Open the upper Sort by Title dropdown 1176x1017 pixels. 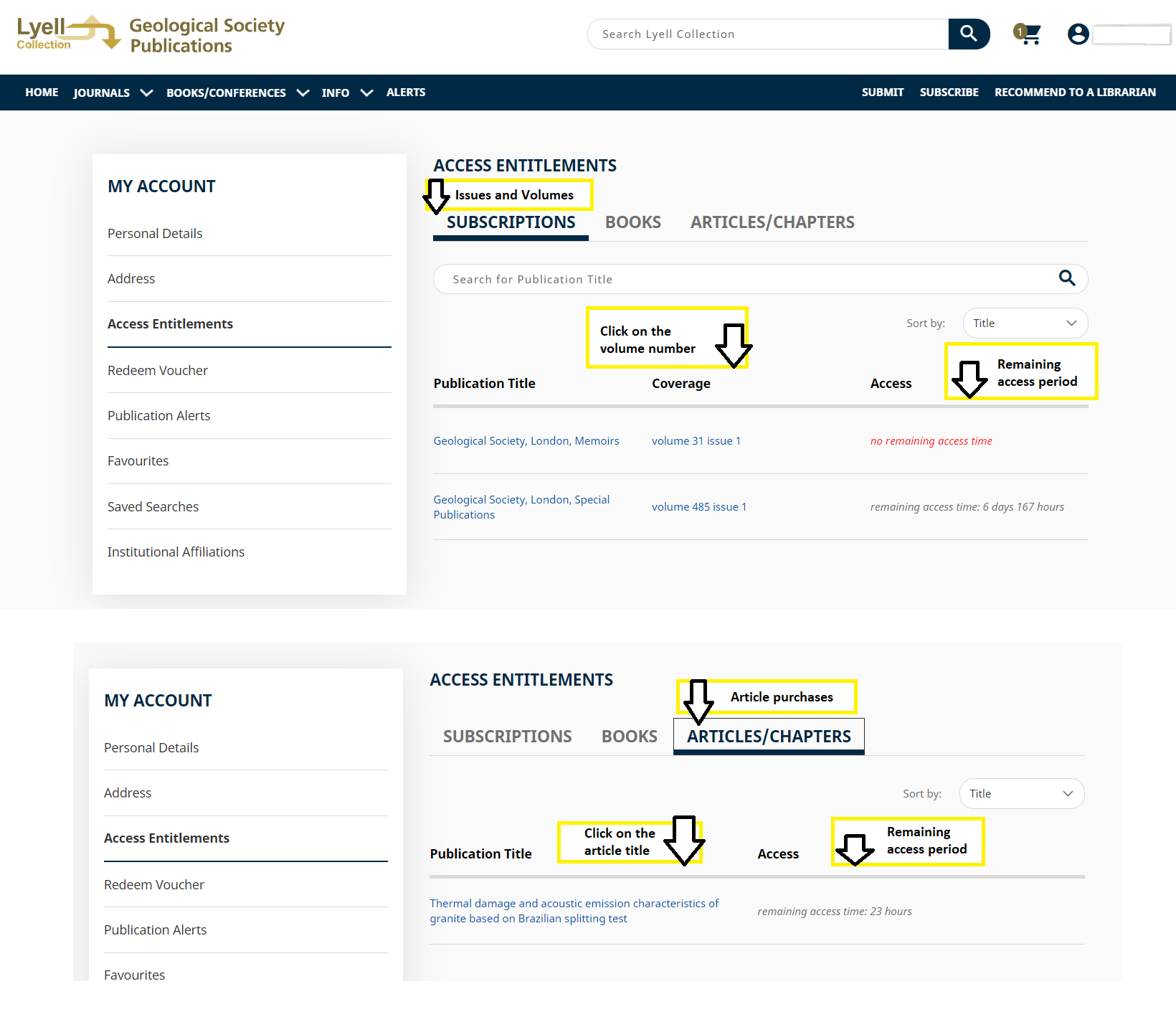coord(1025,323)
